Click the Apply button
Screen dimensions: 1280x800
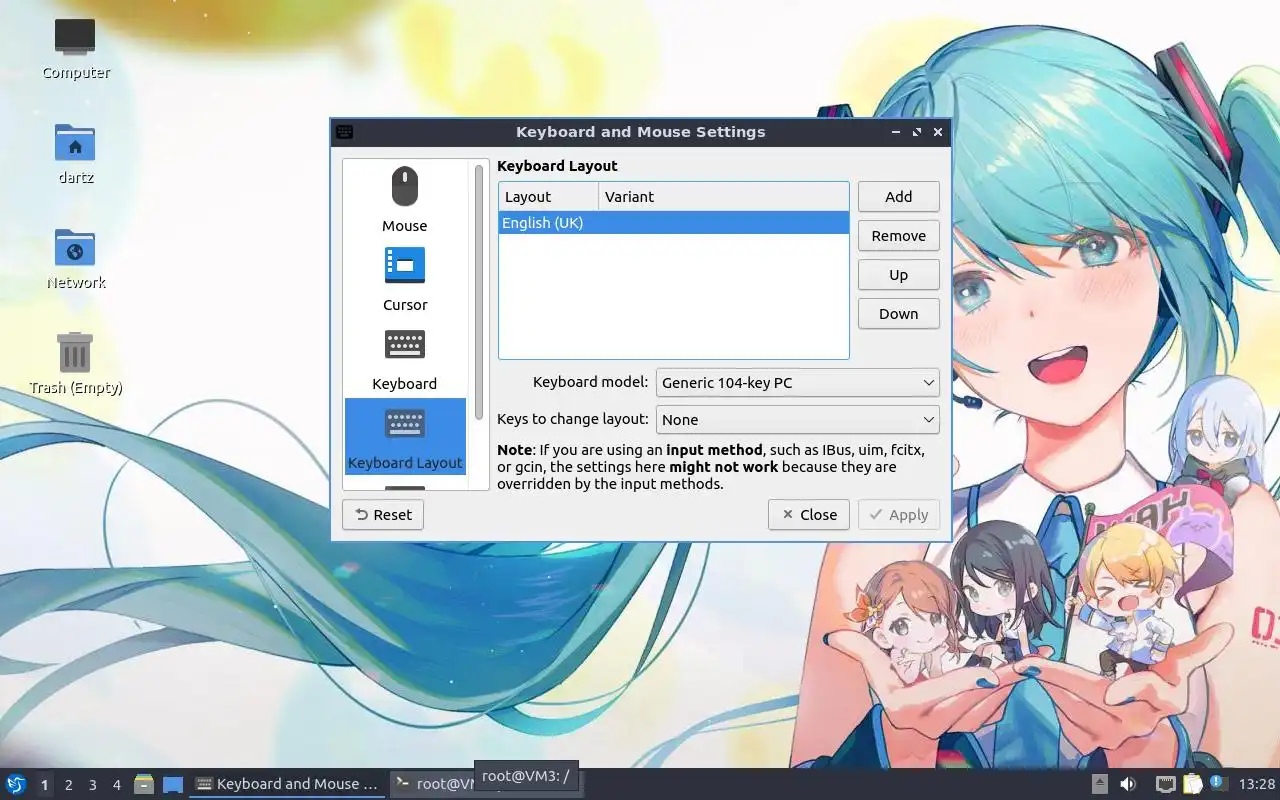coord(898,514)
